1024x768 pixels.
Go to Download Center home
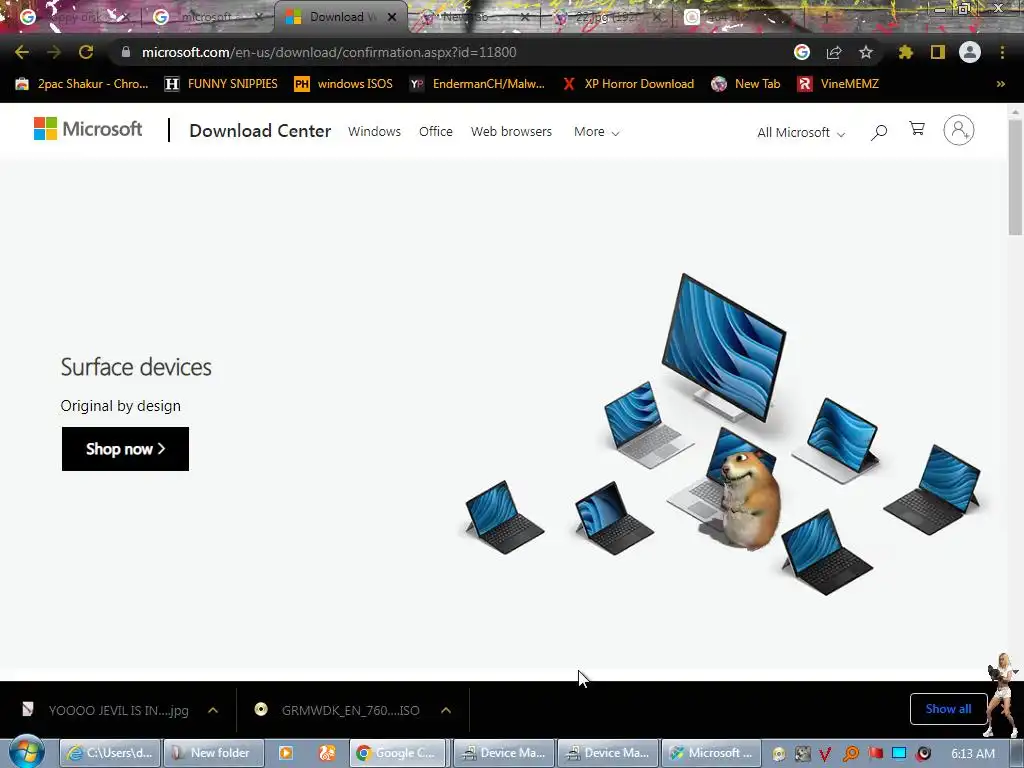point(260,131)
